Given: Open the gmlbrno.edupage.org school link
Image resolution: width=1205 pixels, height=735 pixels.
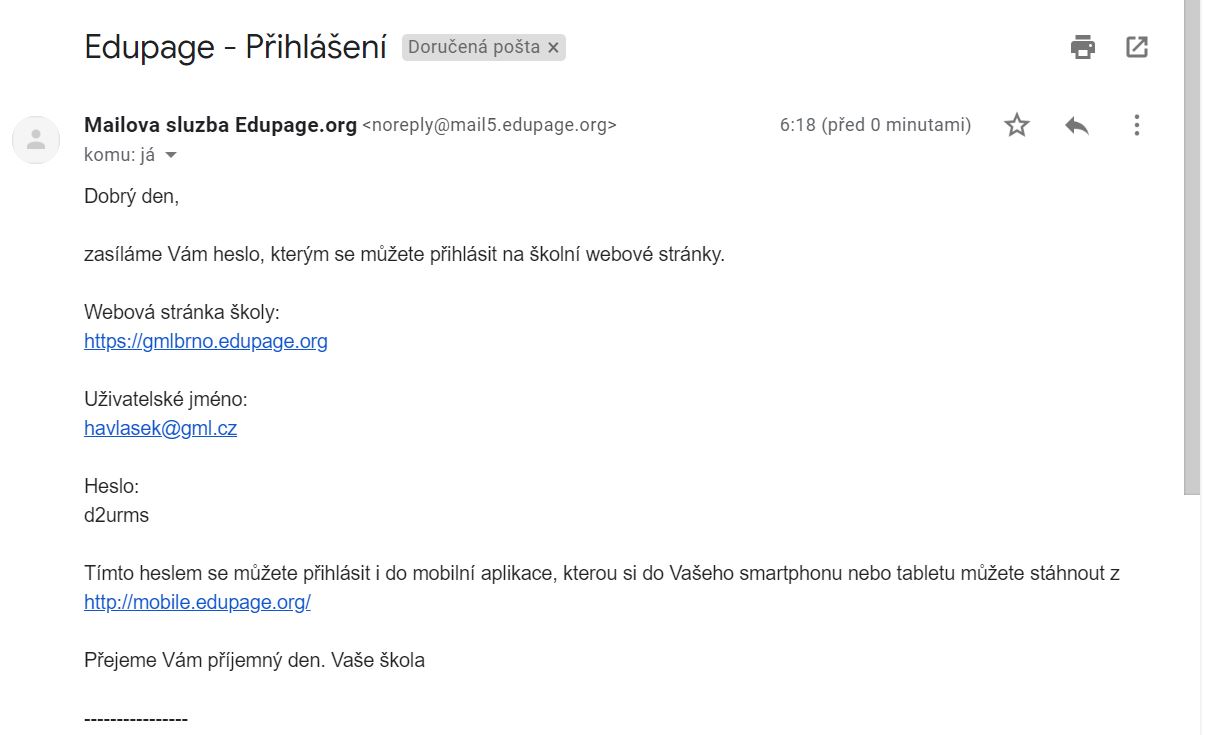Looking at the screenshot, I should click(x=206, y=341).
